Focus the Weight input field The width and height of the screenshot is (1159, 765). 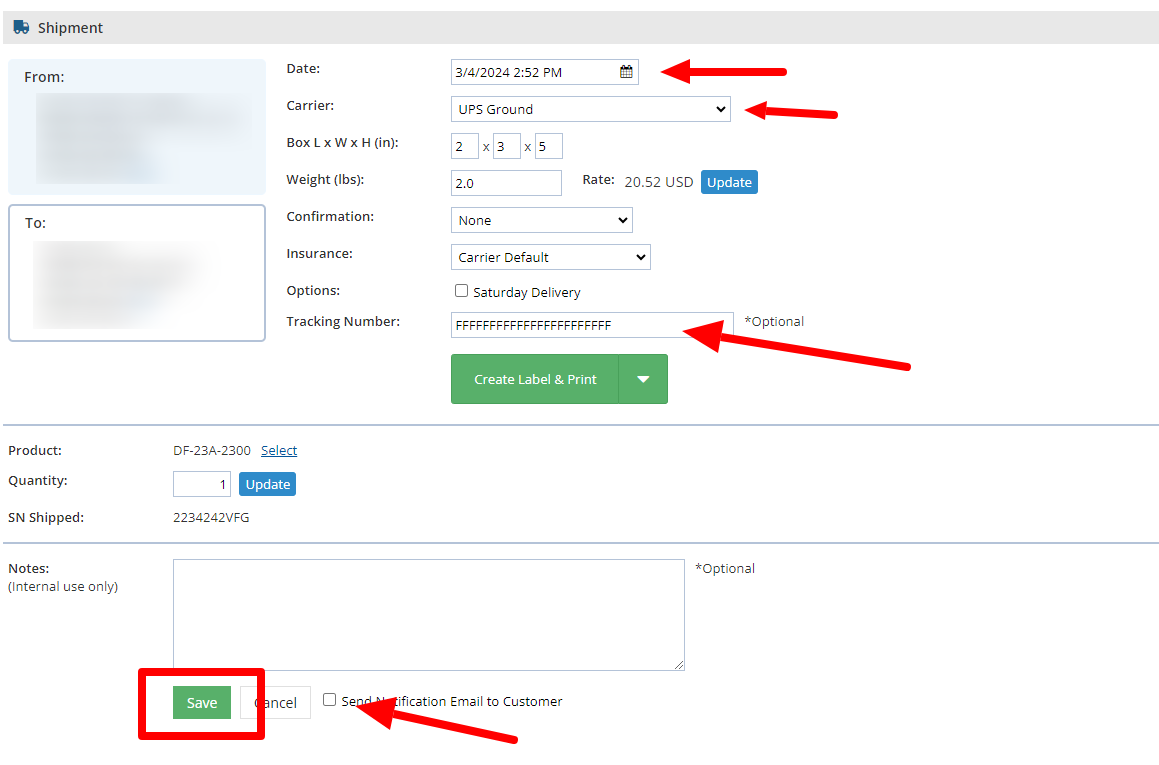pyautogui.click(x=506, y=183)
